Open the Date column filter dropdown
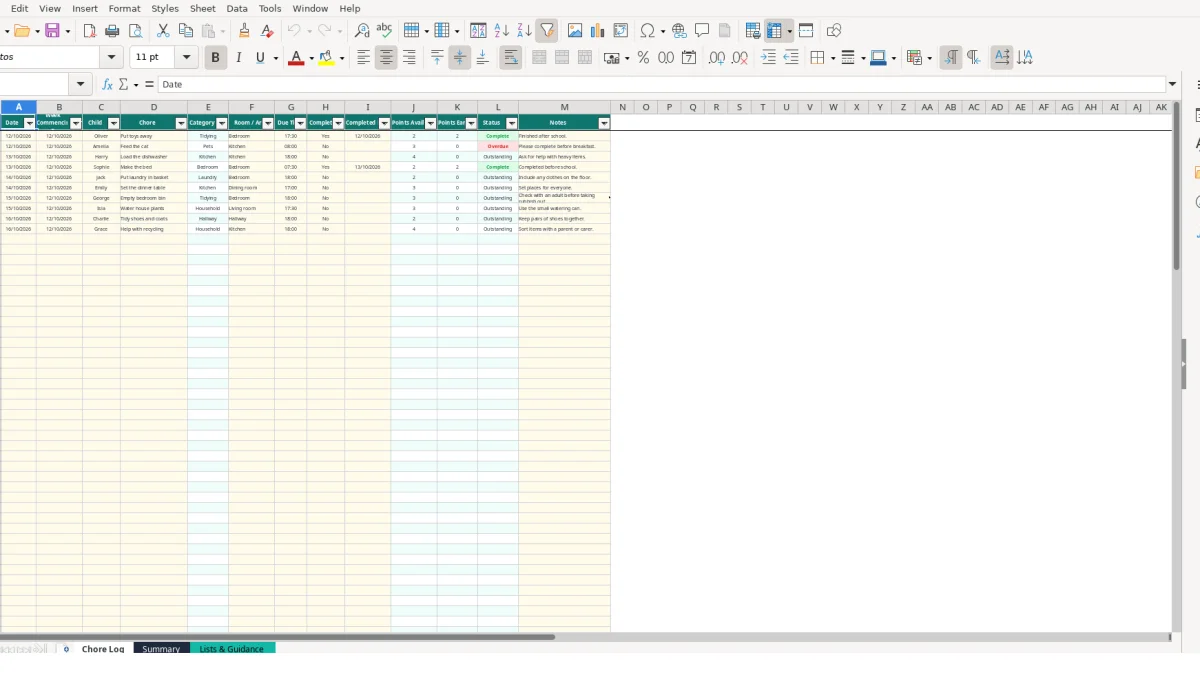Viewport: 1200px width, 675px height. click(30, 123)
